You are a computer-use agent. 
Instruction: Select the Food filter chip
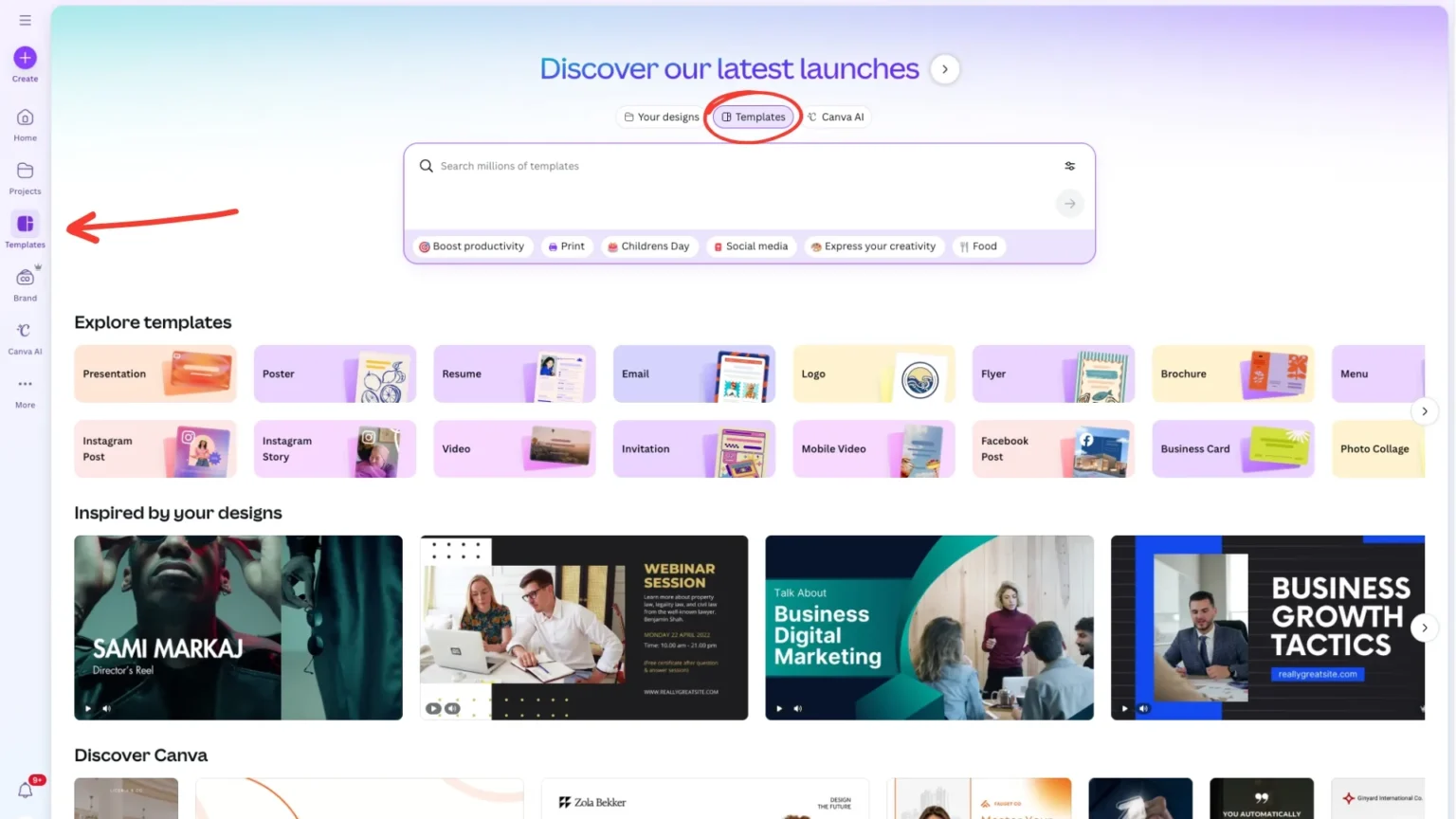[978, 246]
